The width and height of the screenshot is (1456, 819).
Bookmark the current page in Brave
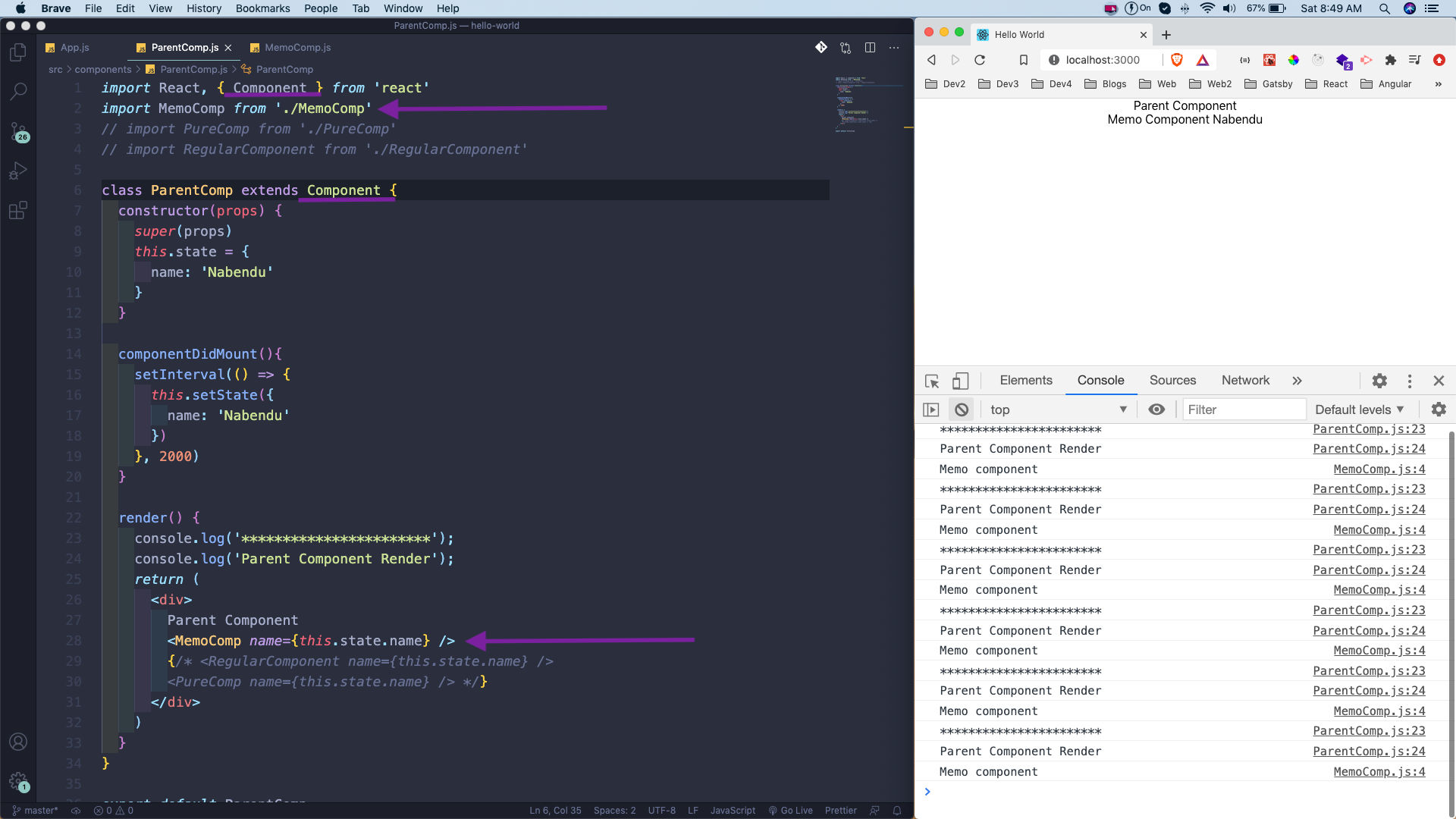point(1024,60)
